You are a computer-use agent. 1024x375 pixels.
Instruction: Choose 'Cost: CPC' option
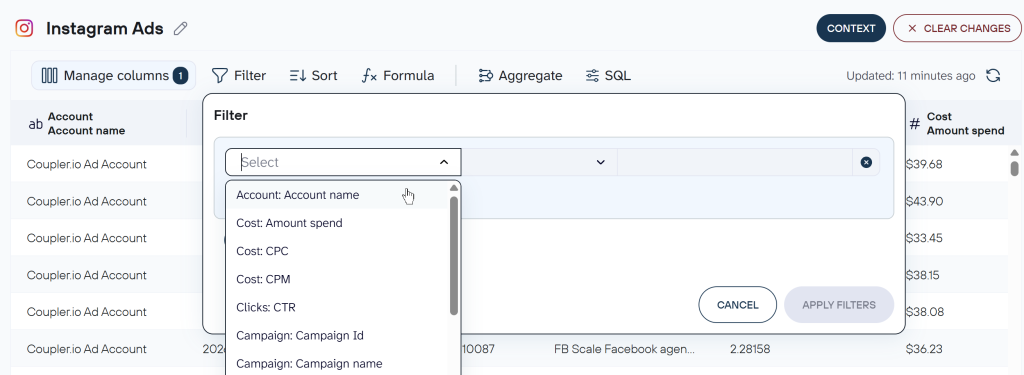click(337, 251)
